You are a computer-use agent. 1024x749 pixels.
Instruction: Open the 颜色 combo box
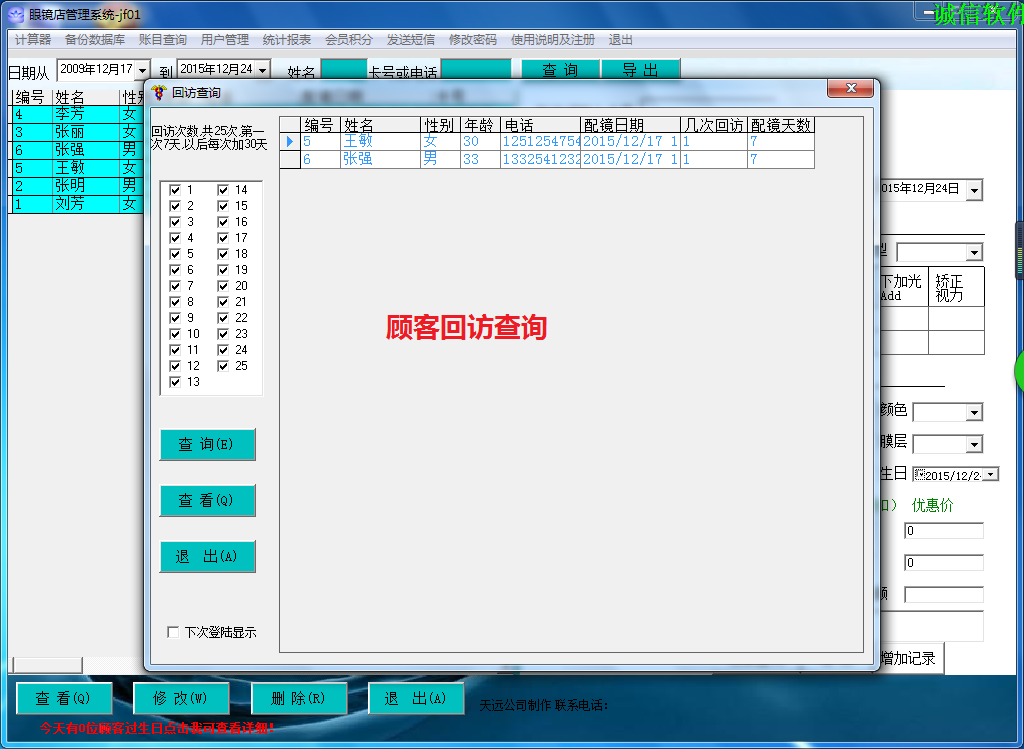(973, 412)
